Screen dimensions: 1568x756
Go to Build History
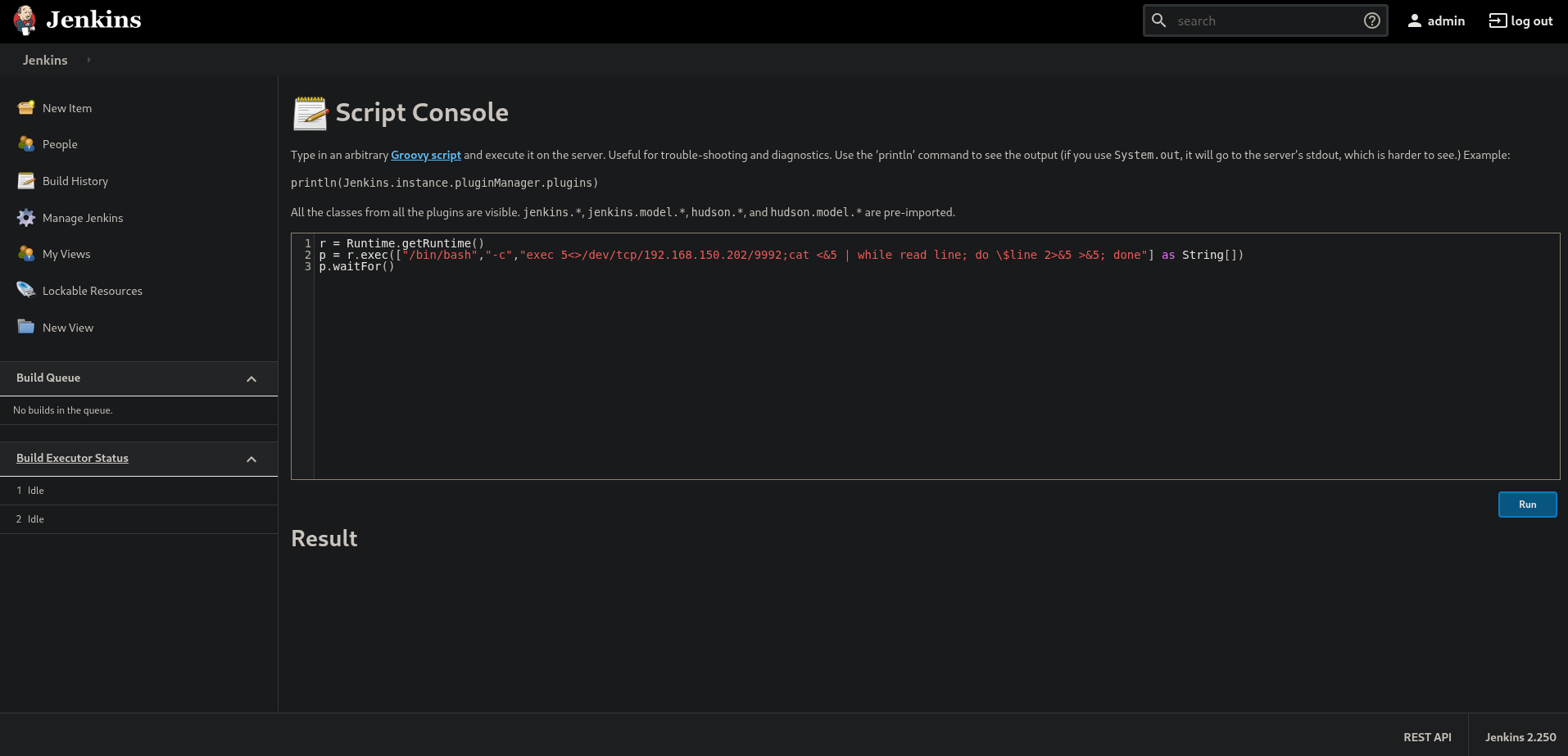75,181
